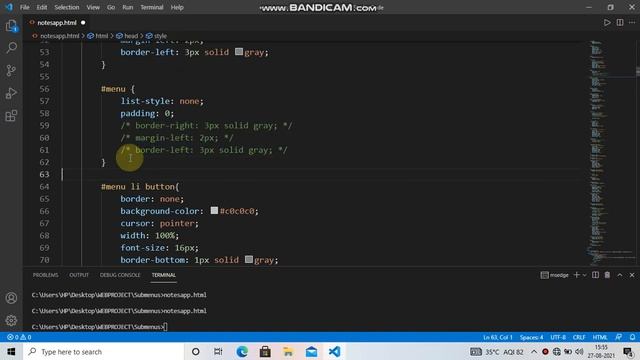
Task: Click #c0c0c0 color swatch on line 66
Action: tap(214, 210)
